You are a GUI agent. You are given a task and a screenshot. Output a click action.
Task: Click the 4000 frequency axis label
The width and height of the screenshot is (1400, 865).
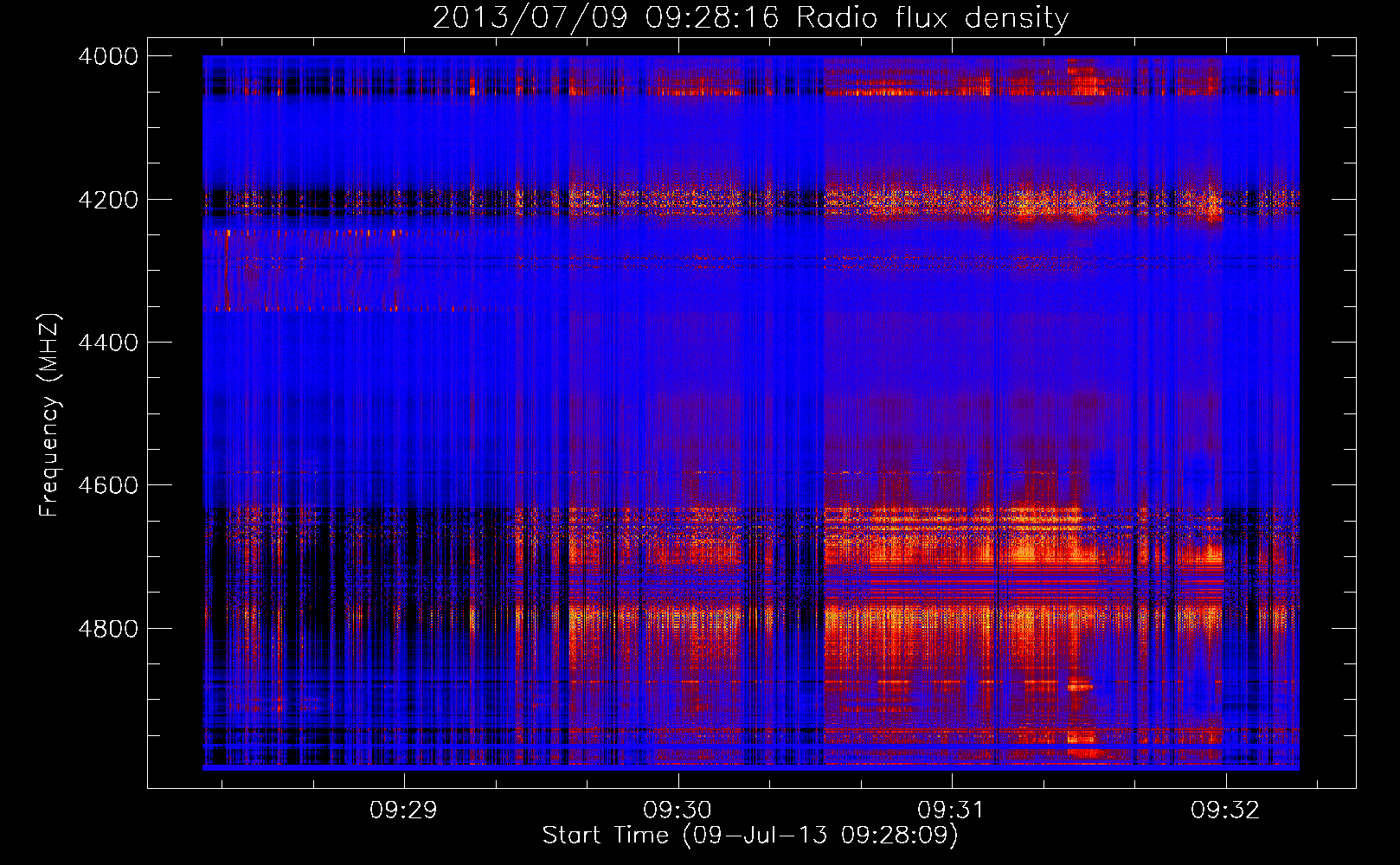pos(108,56)
